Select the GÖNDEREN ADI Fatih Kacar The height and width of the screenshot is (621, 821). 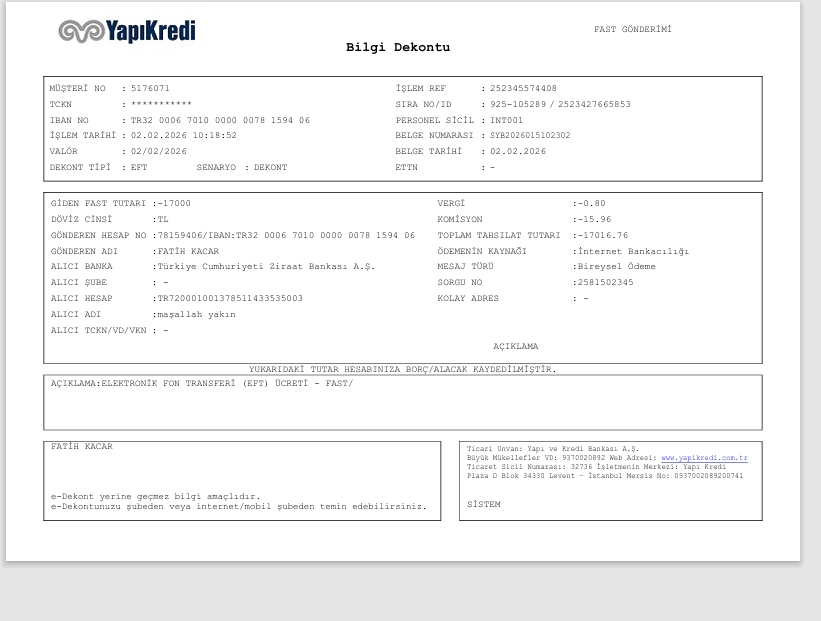(188, 251)
